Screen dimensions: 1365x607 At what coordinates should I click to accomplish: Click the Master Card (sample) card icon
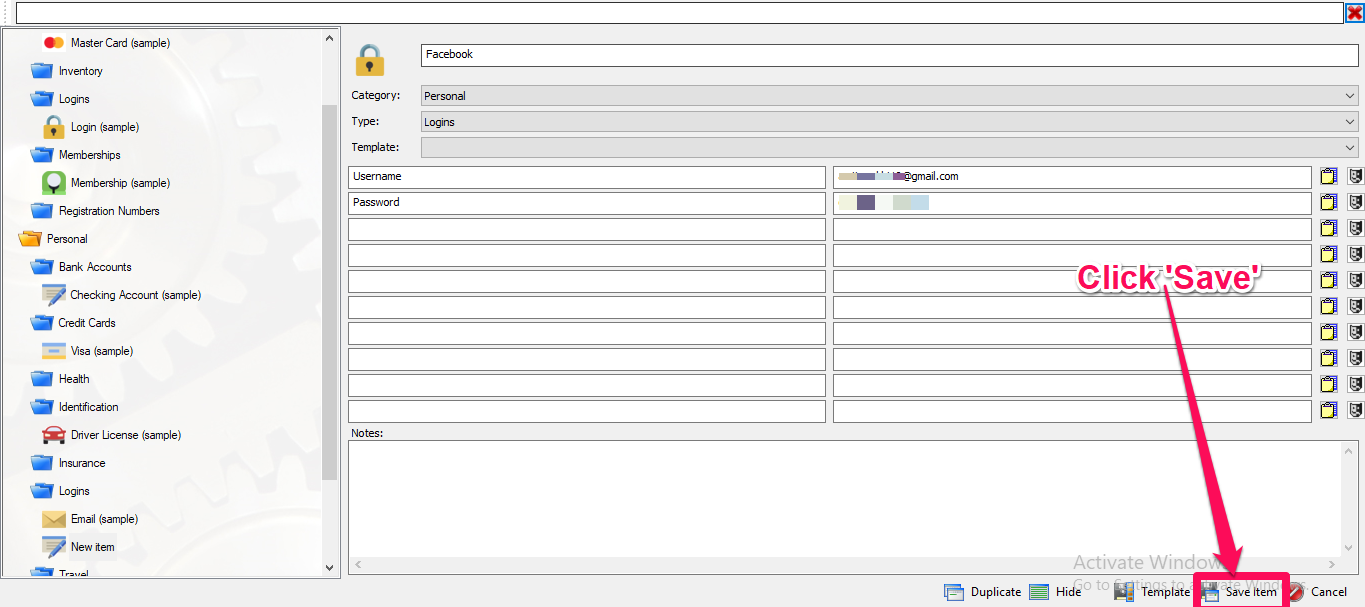coord(54,43)
